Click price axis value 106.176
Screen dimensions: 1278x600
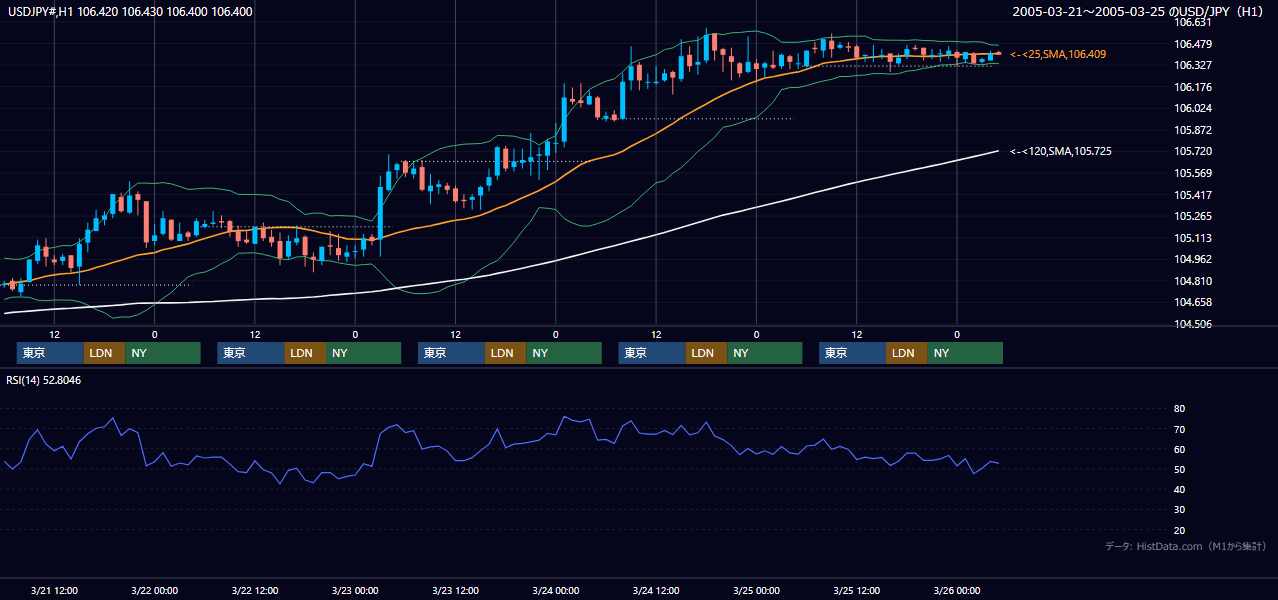1193,87
